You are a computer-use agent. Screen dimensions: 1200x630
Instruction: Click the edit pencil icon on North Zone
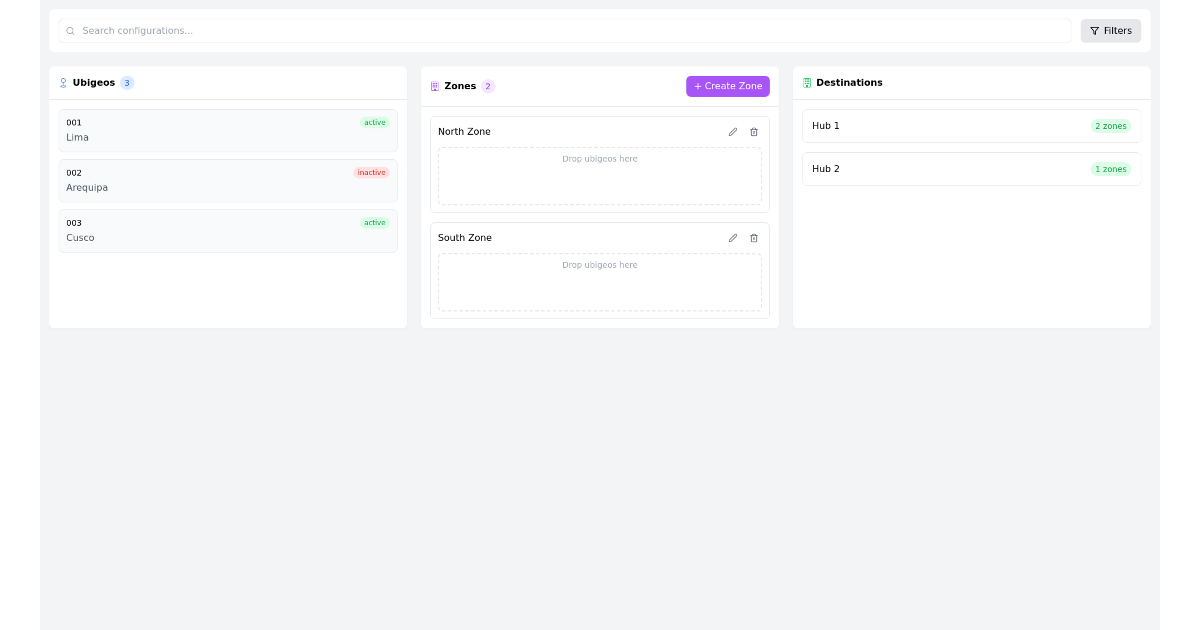click(733, 131)
